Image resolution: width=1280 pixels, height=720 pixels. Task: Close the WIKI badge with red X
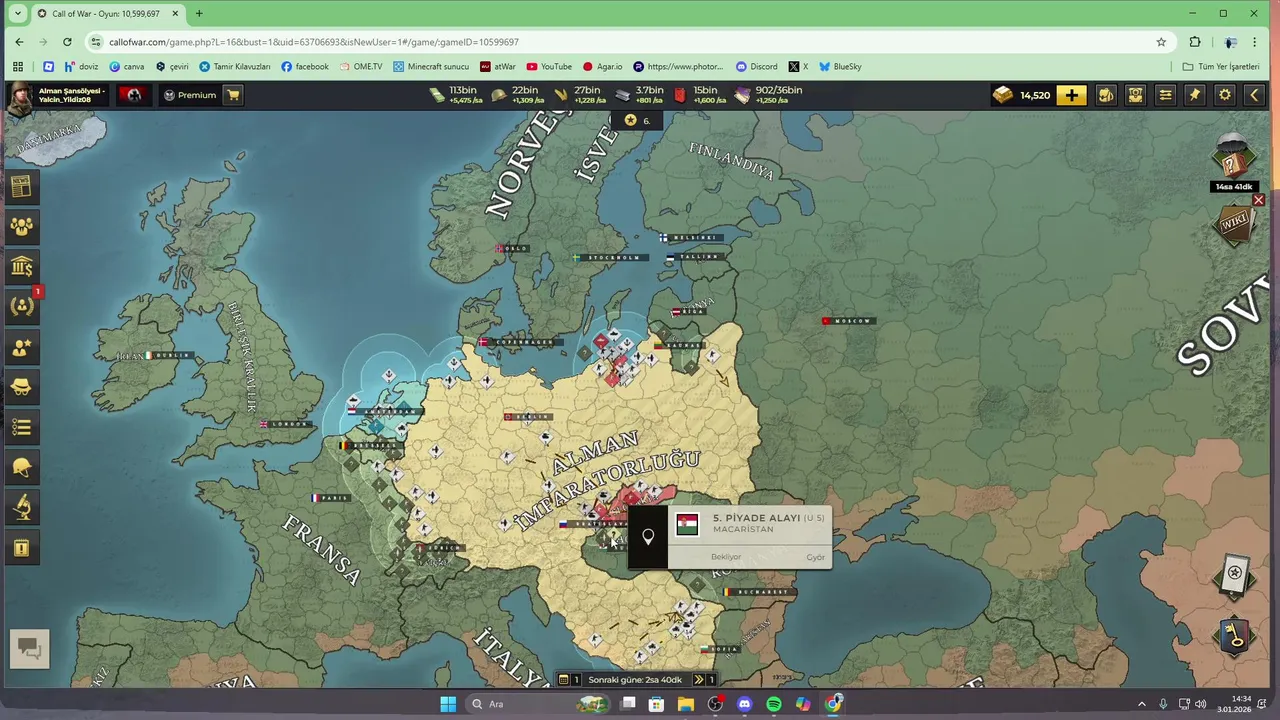click(1259, 200)
